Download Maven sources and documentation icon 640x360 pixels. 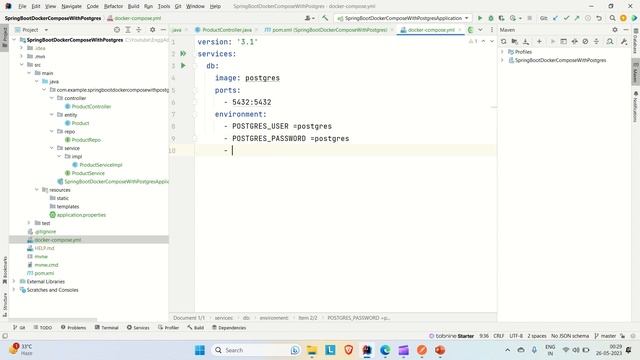[526, 41]
